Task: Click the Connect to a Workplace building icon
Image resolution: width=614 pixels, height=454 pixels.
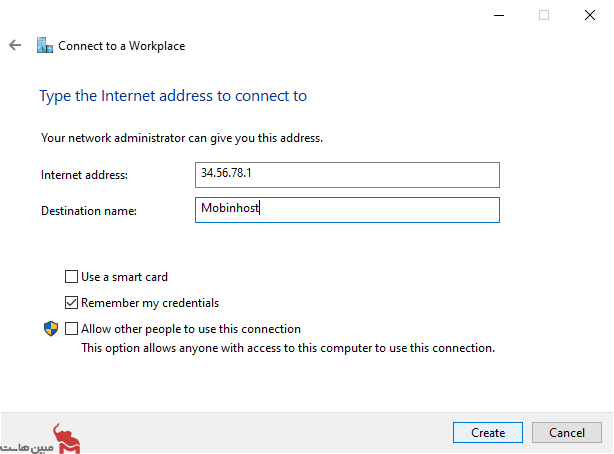Action: click(x=45, y=45)
